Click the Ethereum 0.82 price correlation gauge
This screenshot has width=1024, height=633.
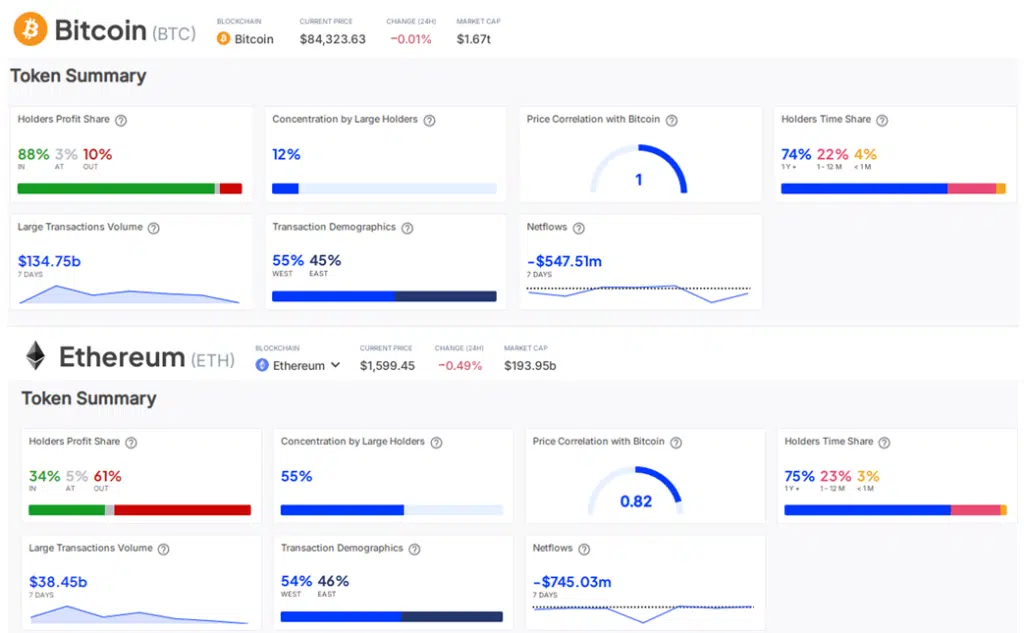636,488
